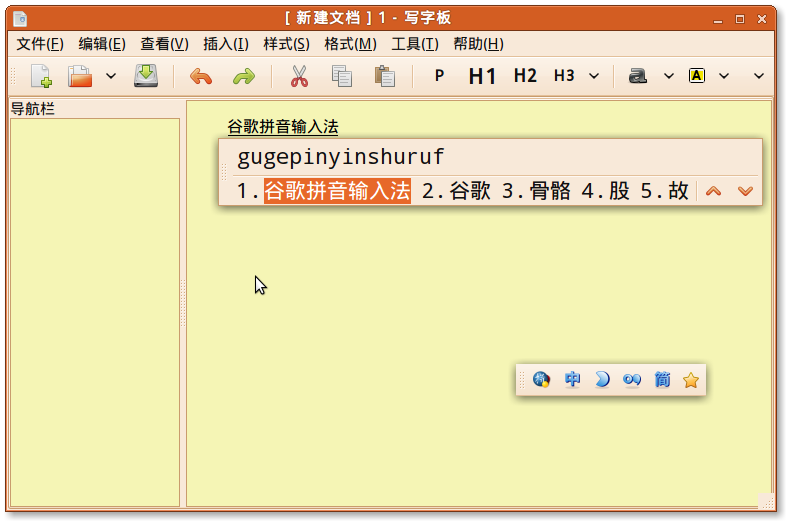Click the underlined text 谷歌拼音输入法 in document
This screenshot has width=786, height=521.
283,126
